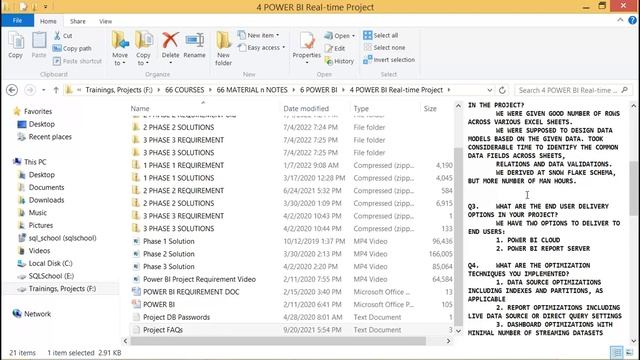The width and height of the screenshot is (640, 360).
Task: Open the File menu tab
Action: click(x=18, y=20)
